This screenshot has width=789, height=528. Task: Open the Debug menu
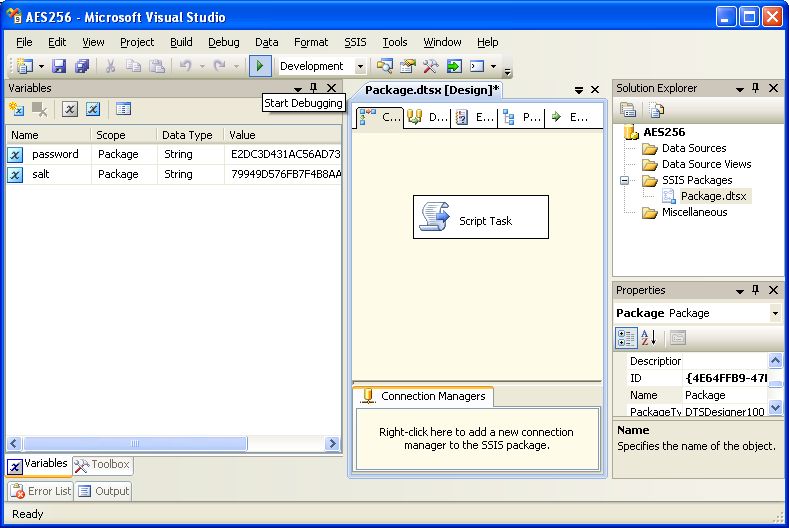(x=223, y=42)
